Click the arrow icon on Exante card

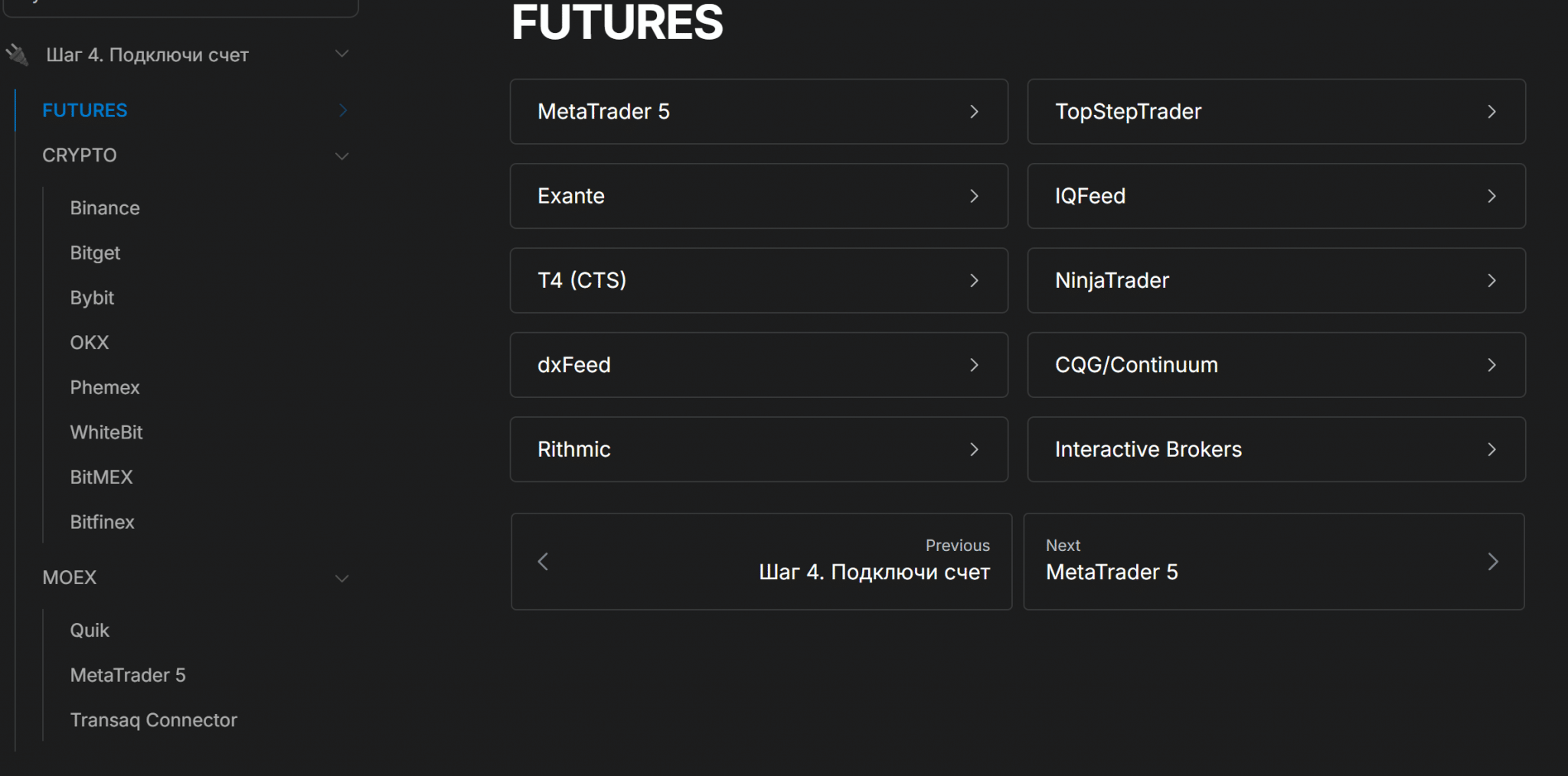pos(974,197)
